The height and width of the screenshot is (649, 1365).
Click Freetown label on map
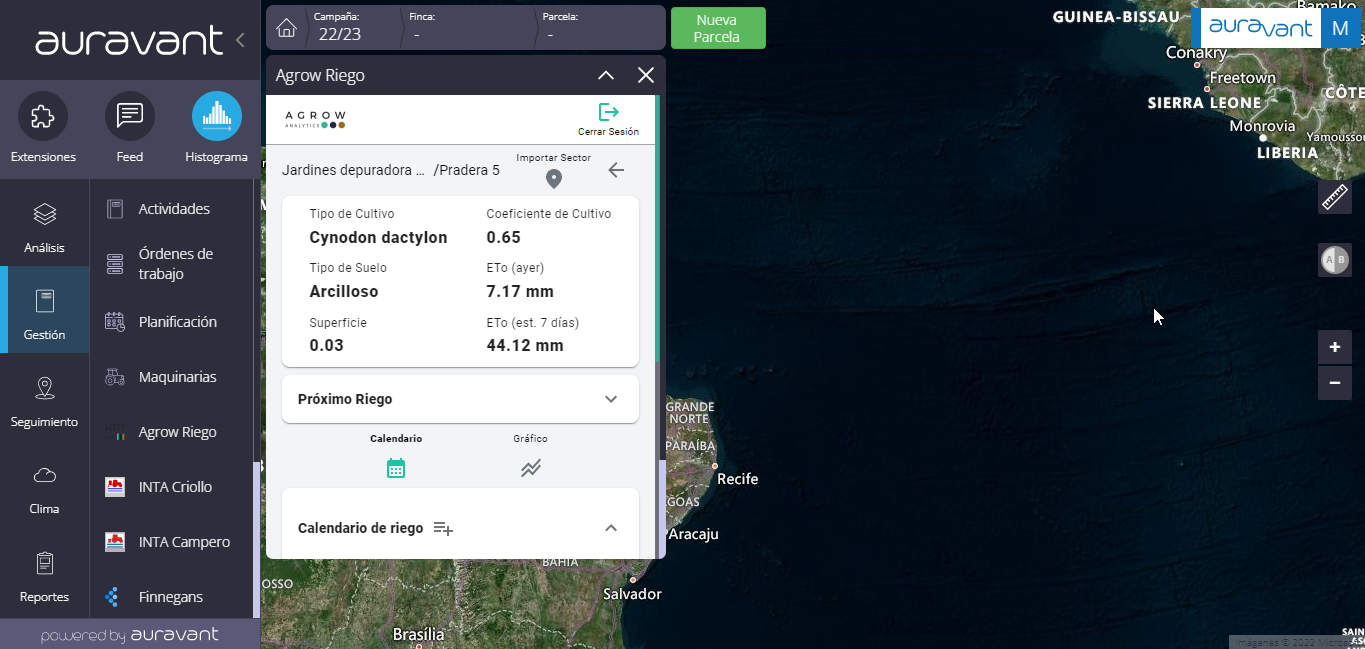pyautogui.click(x=1243, y=78)
